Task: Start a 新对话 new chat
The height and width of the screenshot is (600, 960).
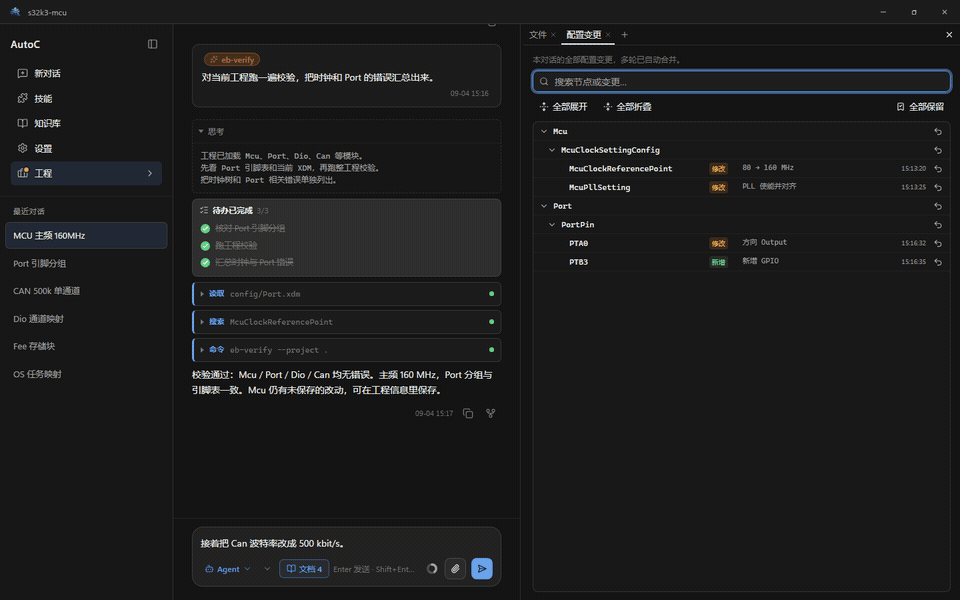Action: (86, 73)
